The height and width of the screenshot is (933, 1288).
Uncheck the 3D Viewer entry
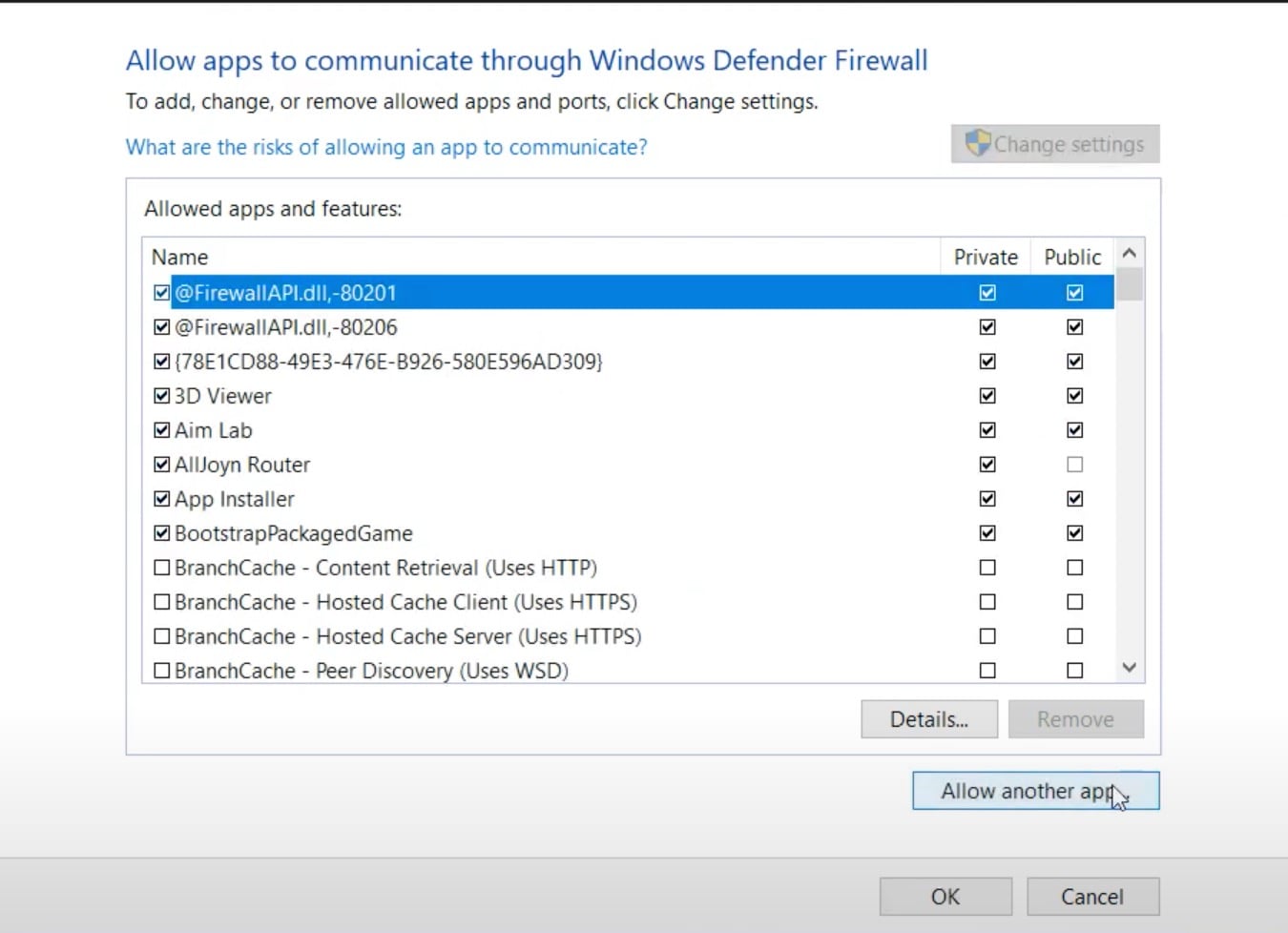click(x=160, y=395)
